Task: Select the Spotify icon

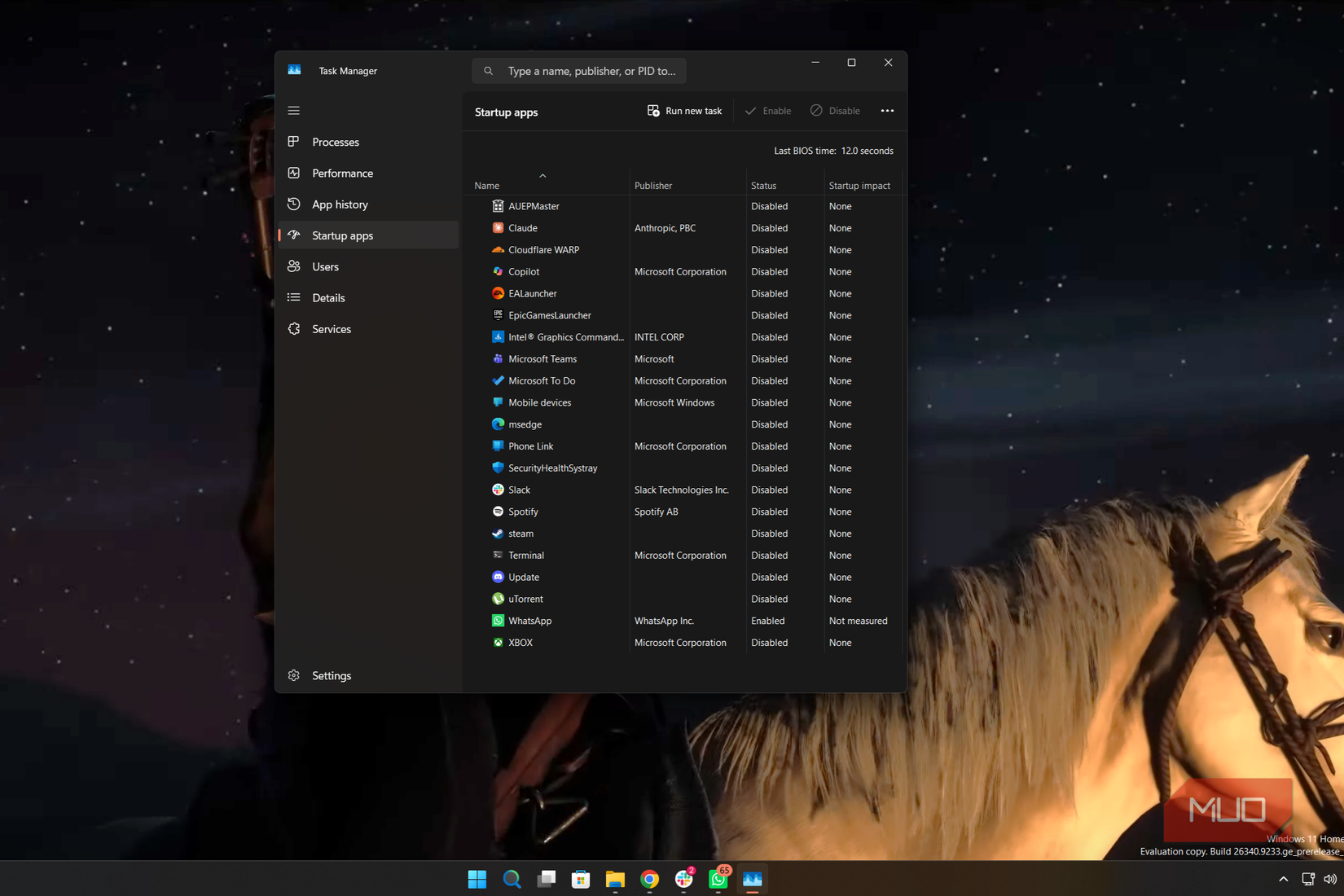Action: (498, 512)
